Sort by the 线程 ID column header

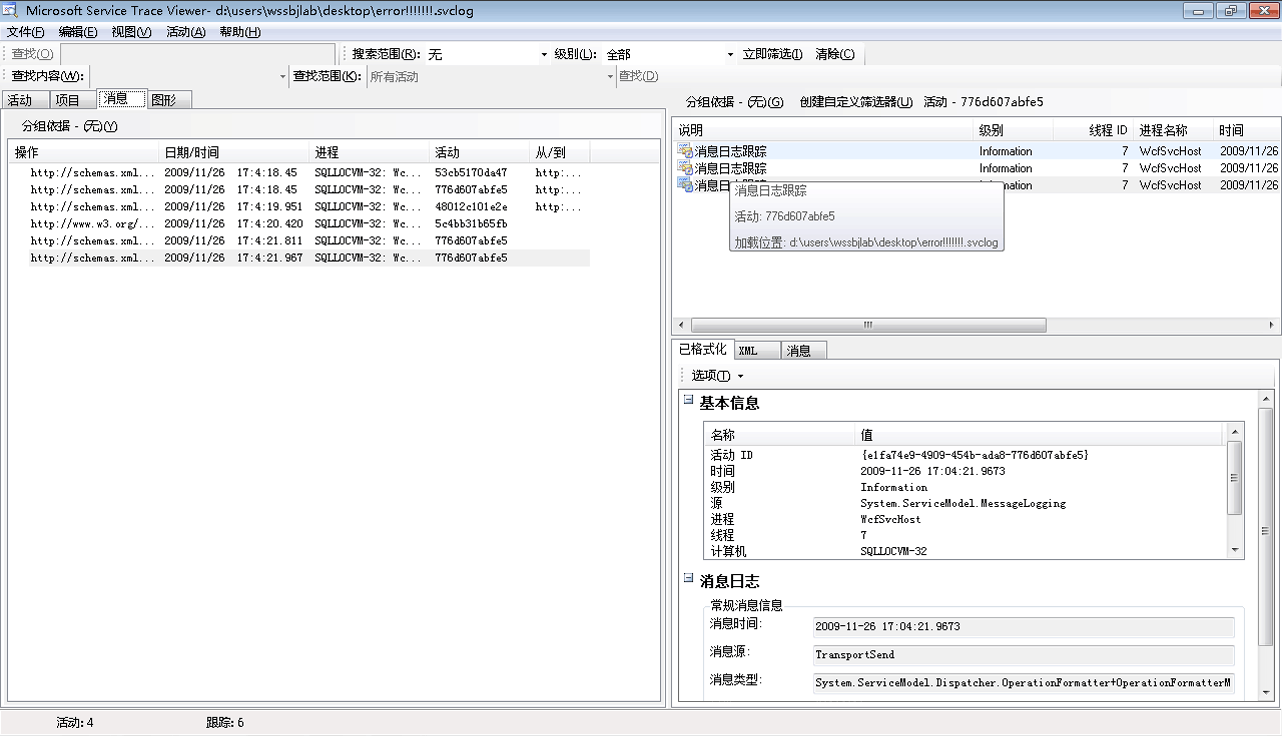click(1094, 130)
